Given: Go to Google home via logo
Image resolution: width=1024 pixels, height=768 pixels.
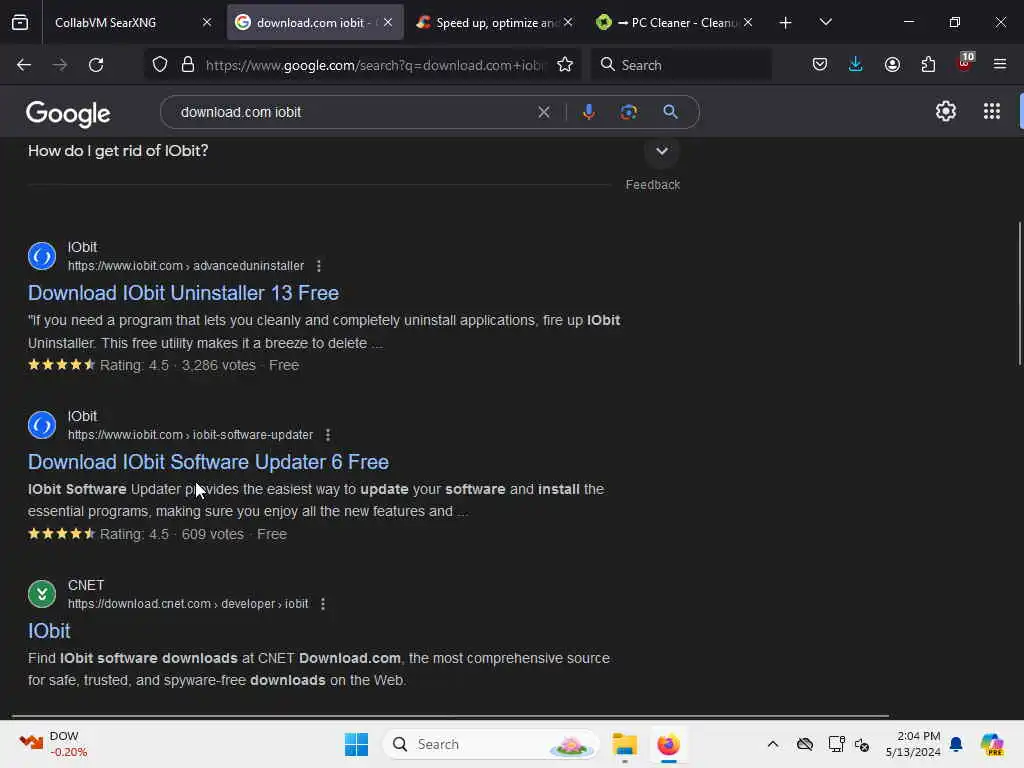Looking at the screenshot, I should 68,114.
